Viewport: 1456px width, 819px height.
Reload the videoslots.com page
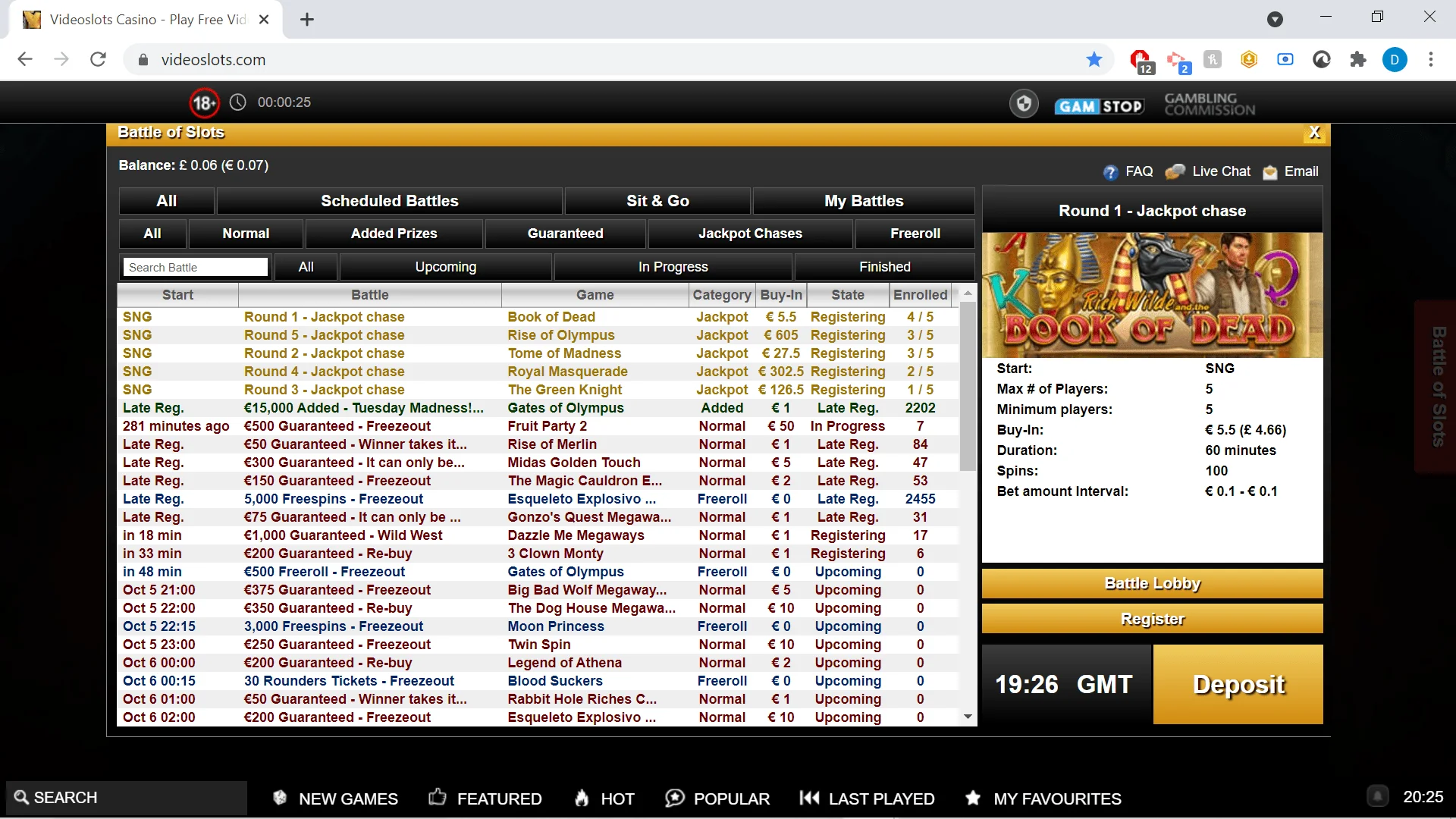[98, 59]
